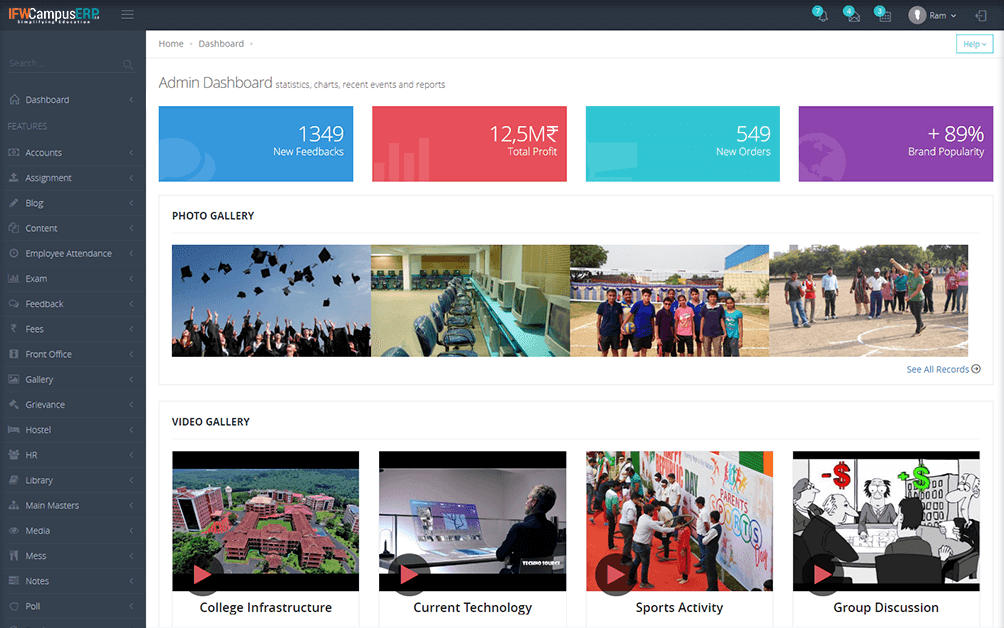The image size is (1004, 628).
Task: Open the Ram user profile dropdown
Action: point(932,15)
